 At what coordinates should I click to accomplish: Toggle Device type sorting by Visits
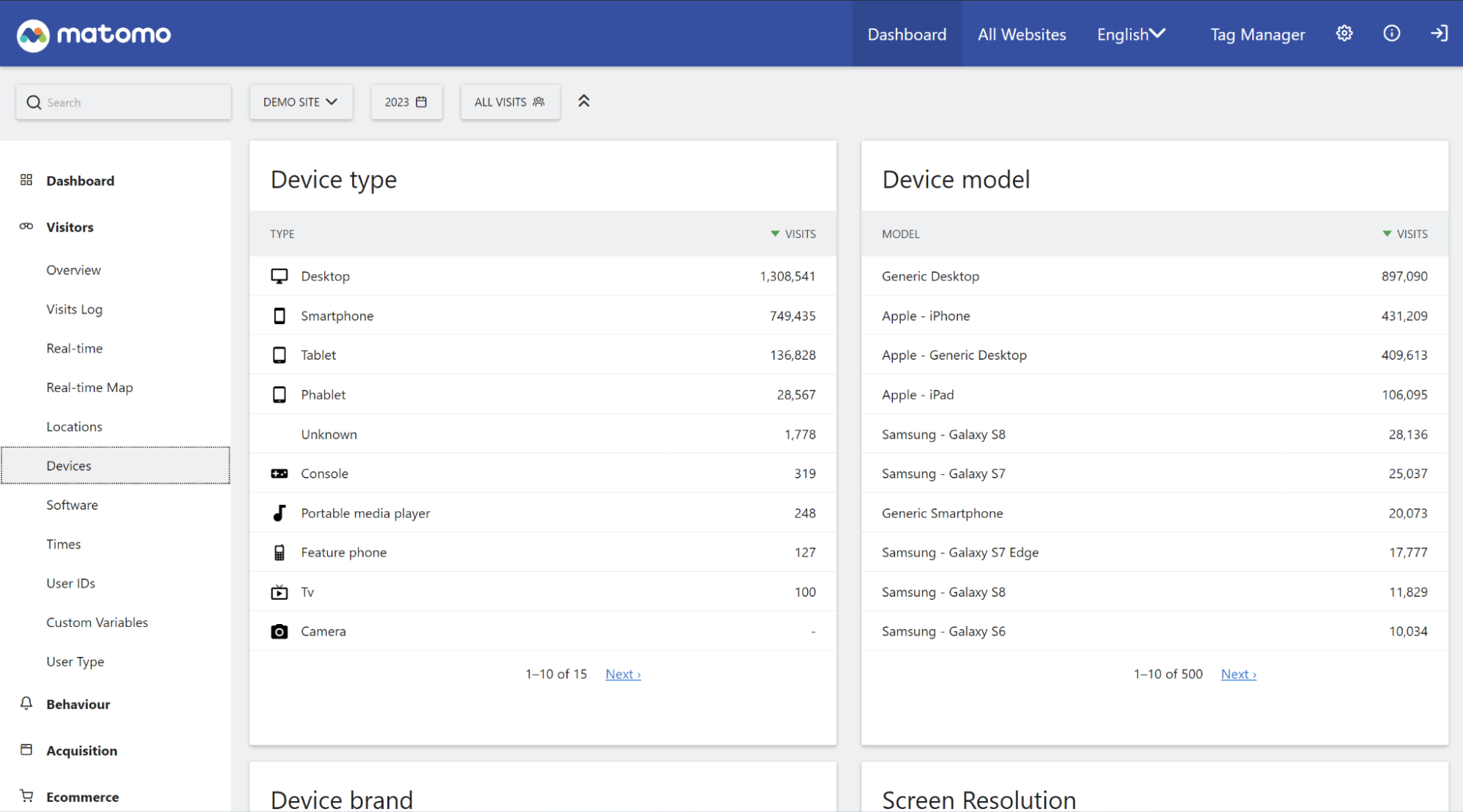(x=793, y=233)
